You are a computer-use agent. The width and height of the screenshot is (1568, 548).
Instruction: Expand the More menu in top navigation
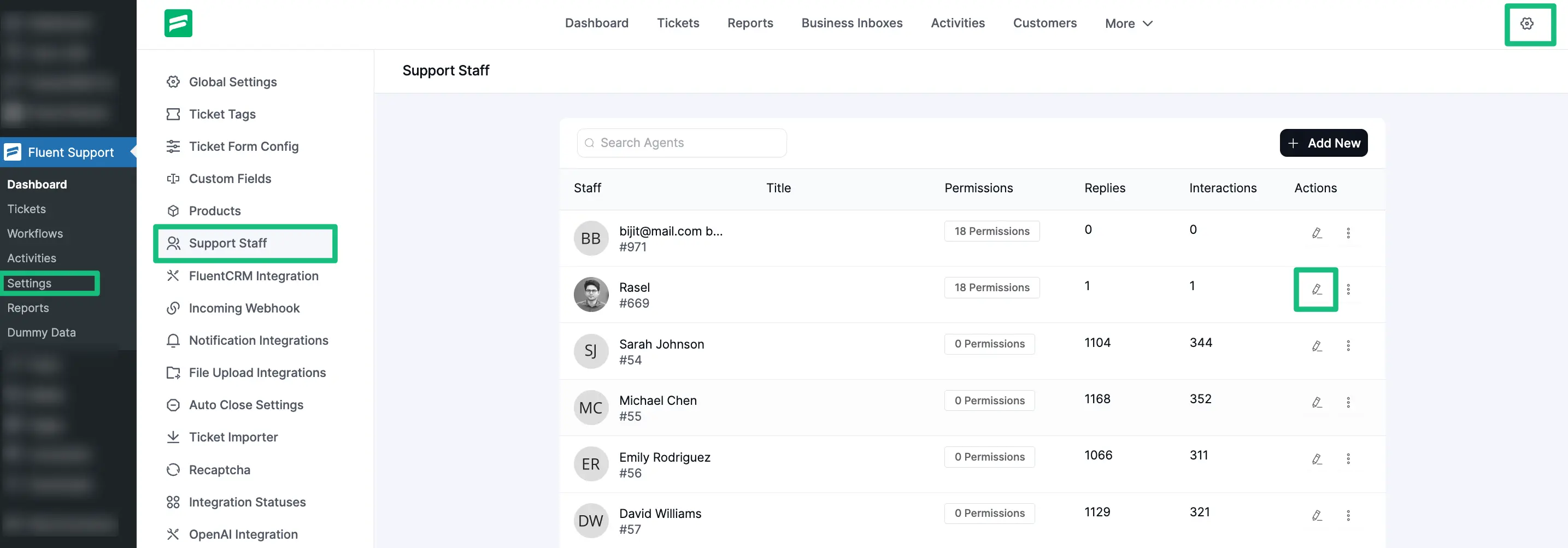tap(1128, 23)
